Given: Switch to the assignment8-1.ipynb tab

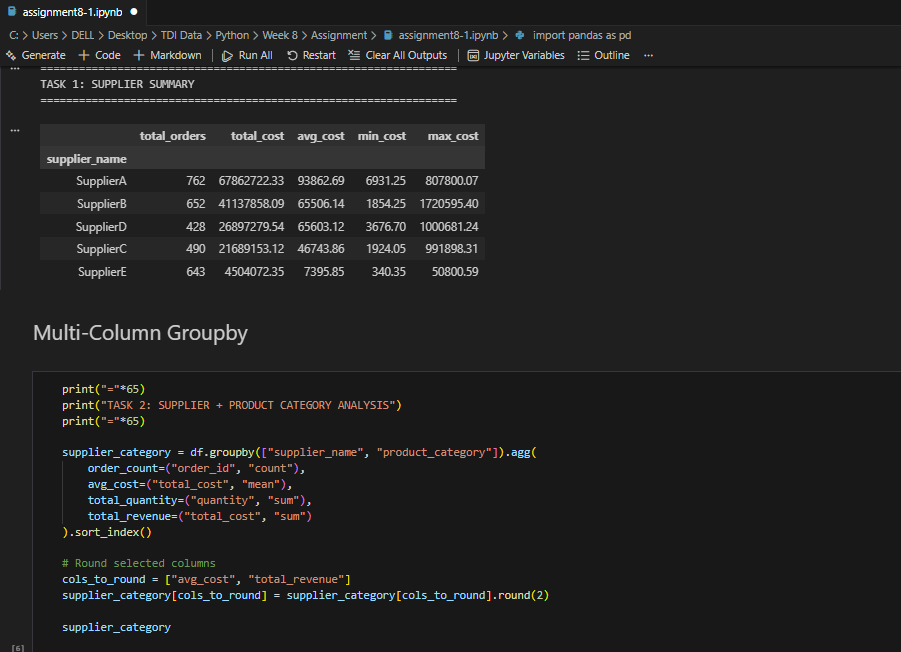Looking at the screenshot, I should click(72, 12).
